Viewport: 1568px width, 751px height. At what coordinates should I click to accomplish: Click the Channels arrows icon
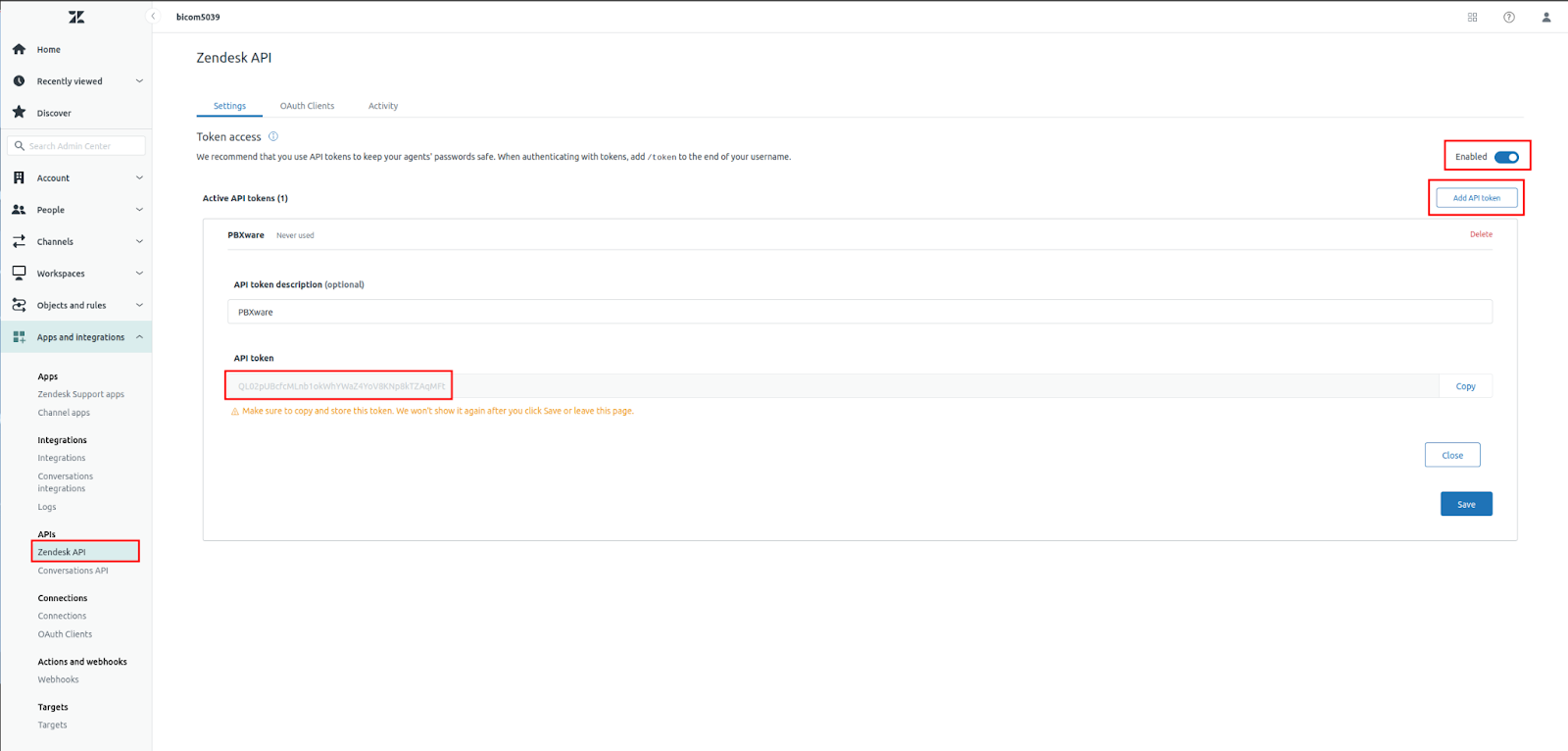[x=19, y=241]
